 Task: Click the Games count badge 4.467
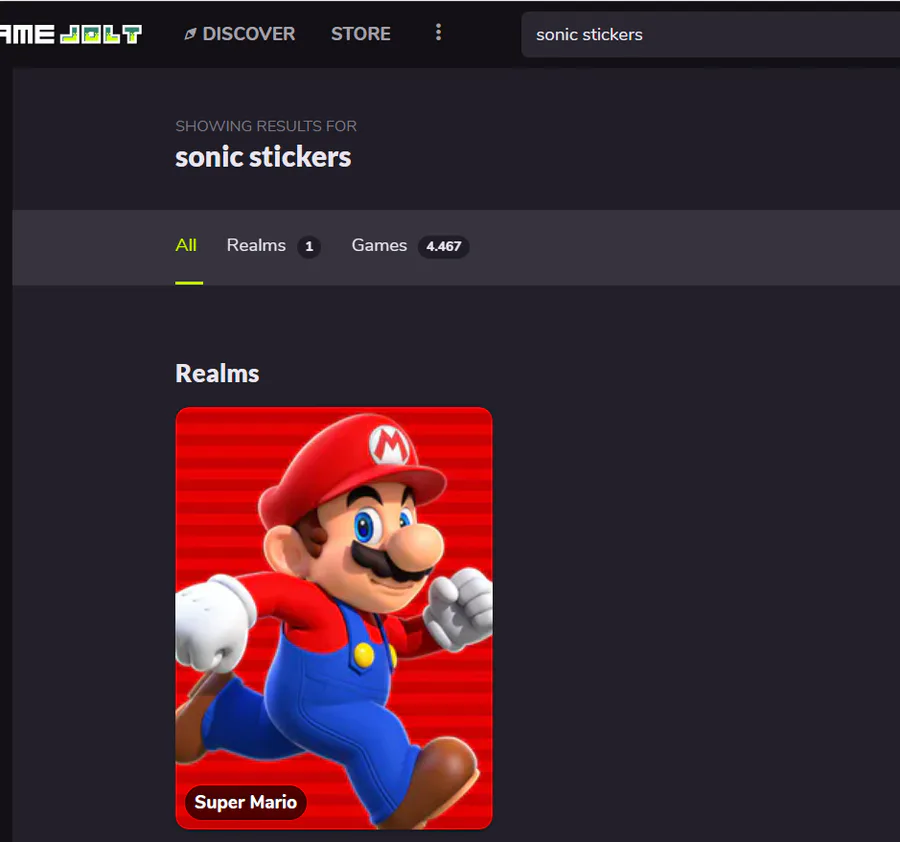(x=444, y=247)
